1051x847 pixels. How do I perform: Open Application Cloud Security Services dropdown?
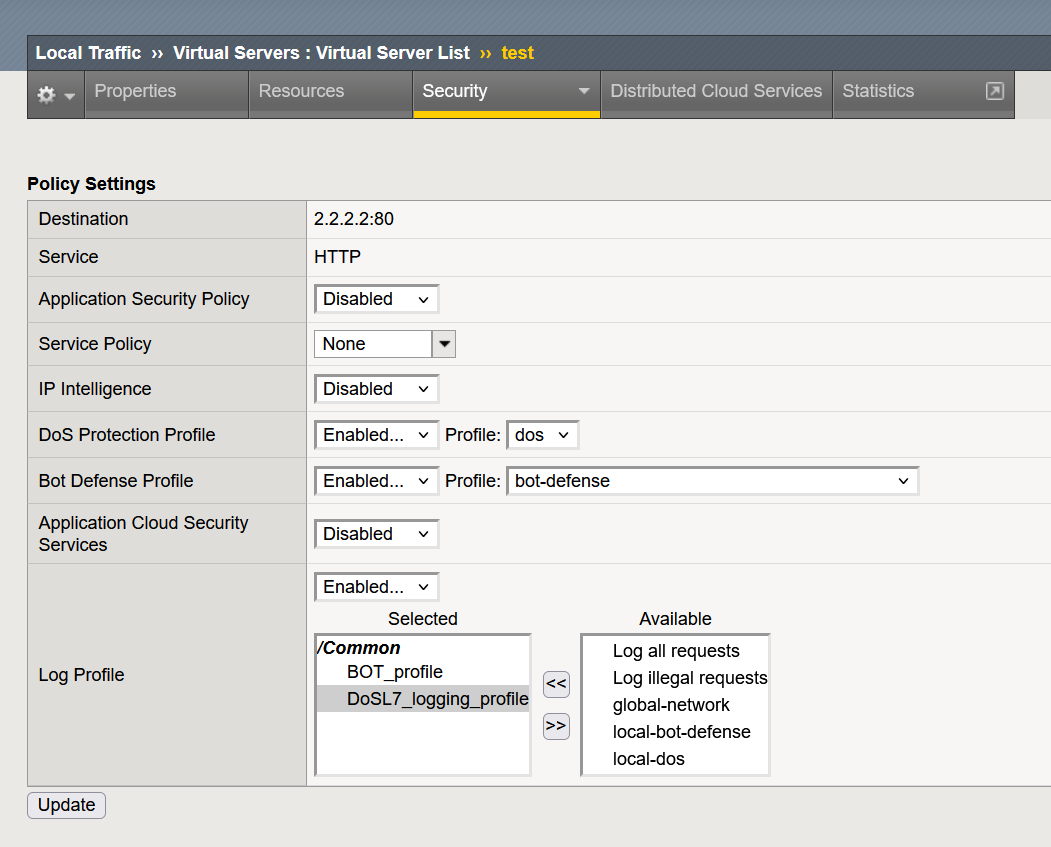point(376,534)
